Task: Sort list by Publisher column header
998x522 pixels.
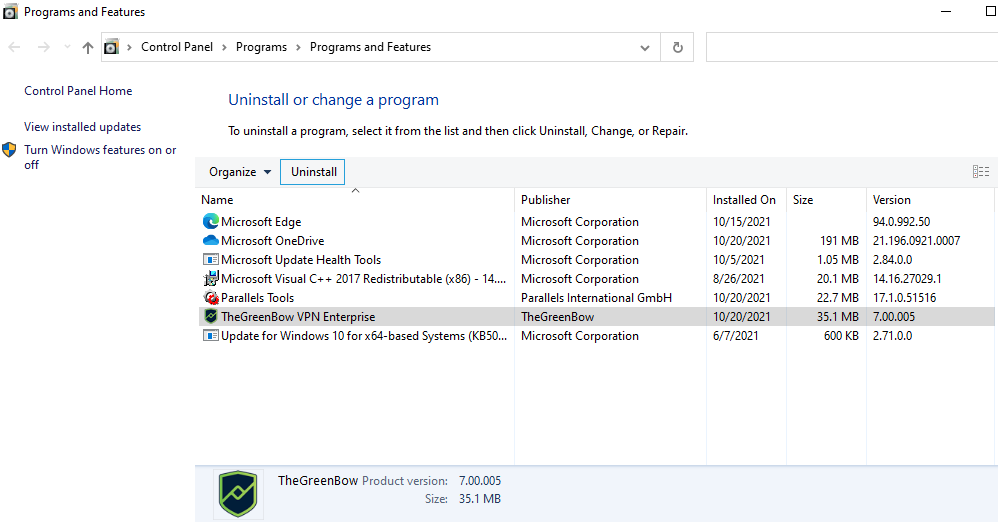Action: coord(546,200)
